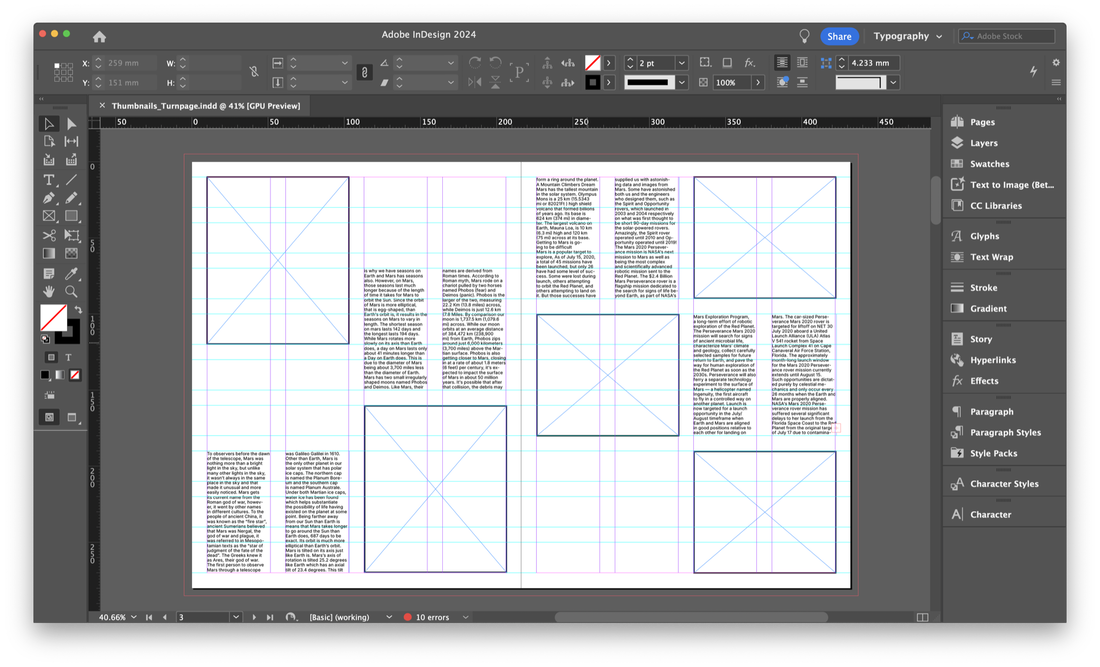Go to first page arrow
This screenshot has height=667, width=1100.
pos(149,617)
